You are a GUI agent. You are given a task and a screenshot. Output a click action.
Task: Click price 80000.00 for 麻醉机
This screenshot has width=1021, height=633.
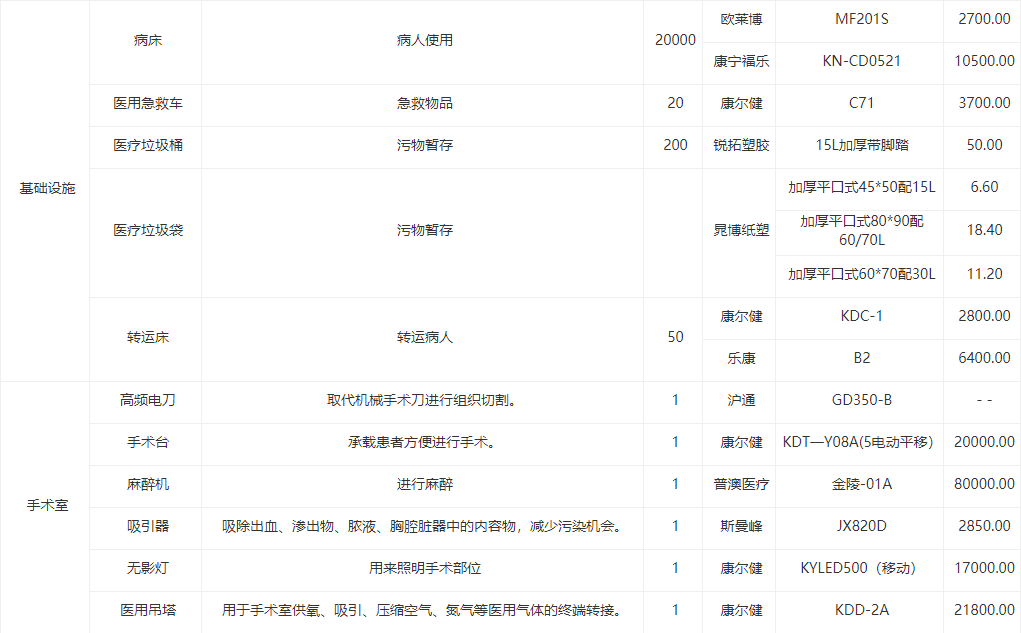click(x=984, y=485)
